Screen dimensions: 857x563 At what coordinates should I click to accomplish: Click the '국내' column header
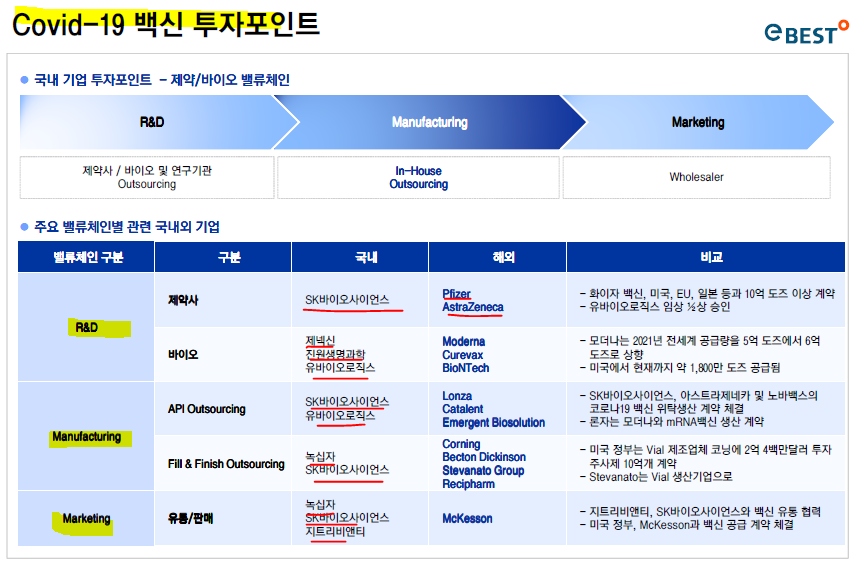click(x=360, y=257)
